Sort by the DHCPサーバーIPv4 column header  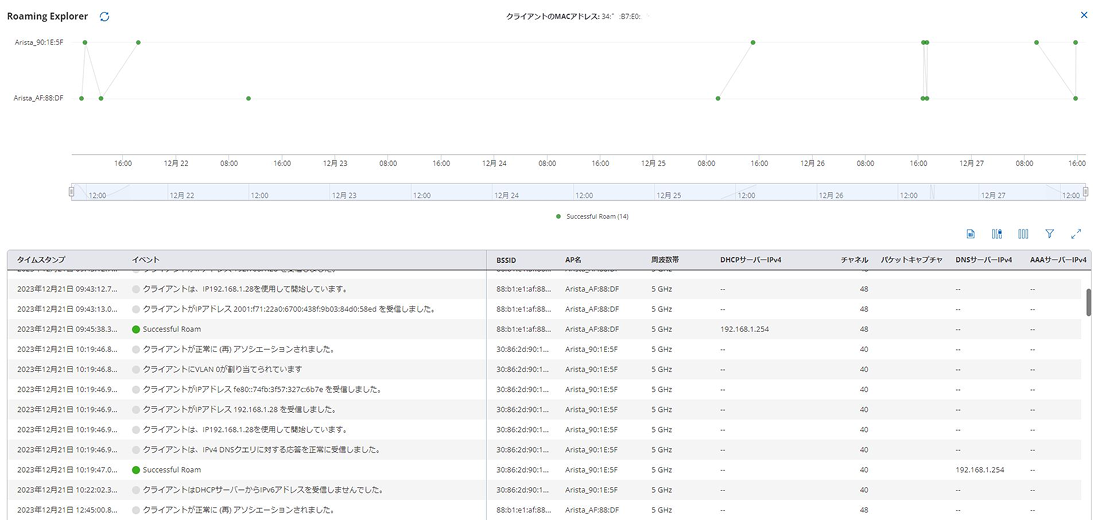(751, 260)
